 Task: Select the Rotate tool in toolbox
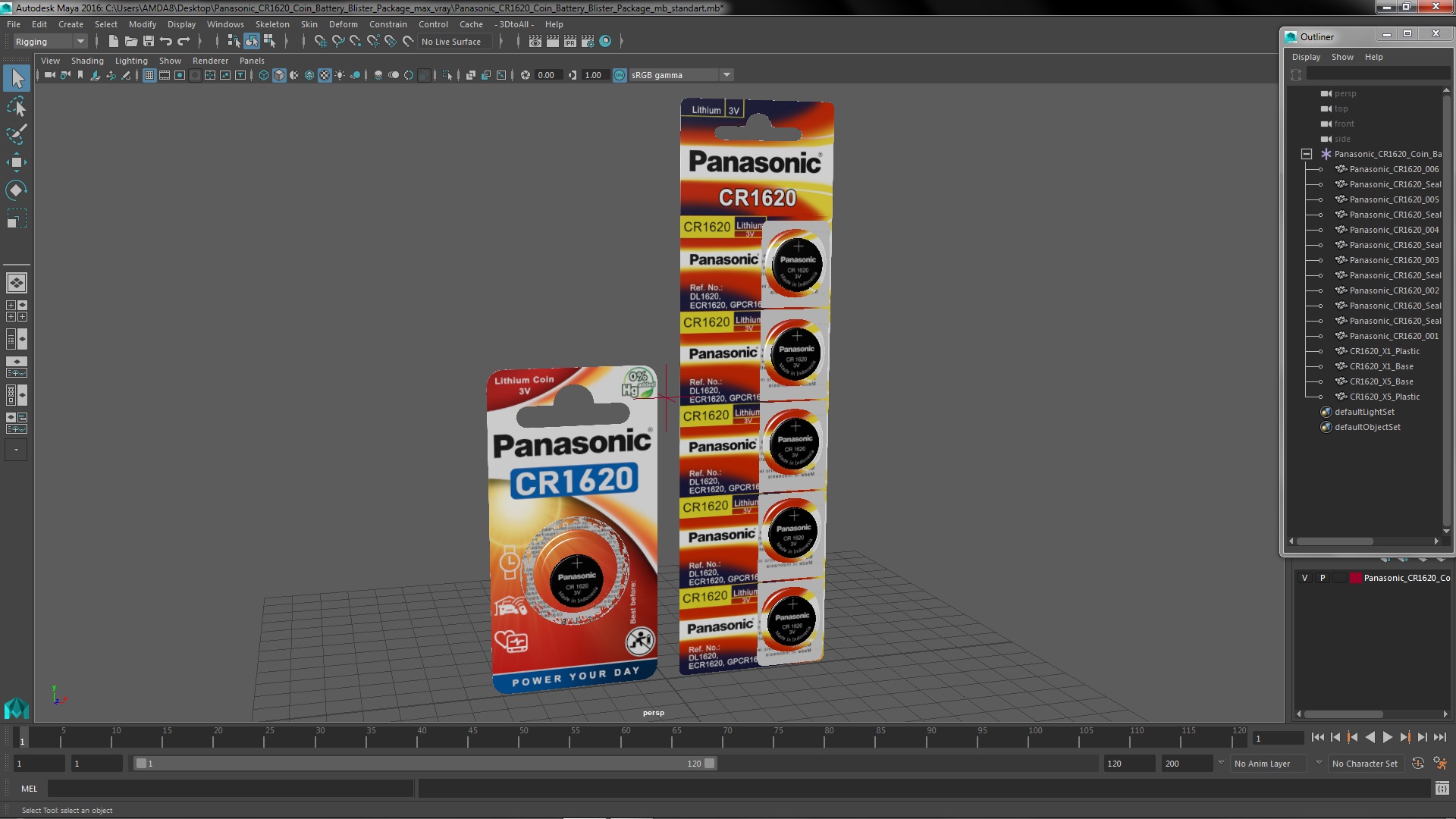(17, 190)
